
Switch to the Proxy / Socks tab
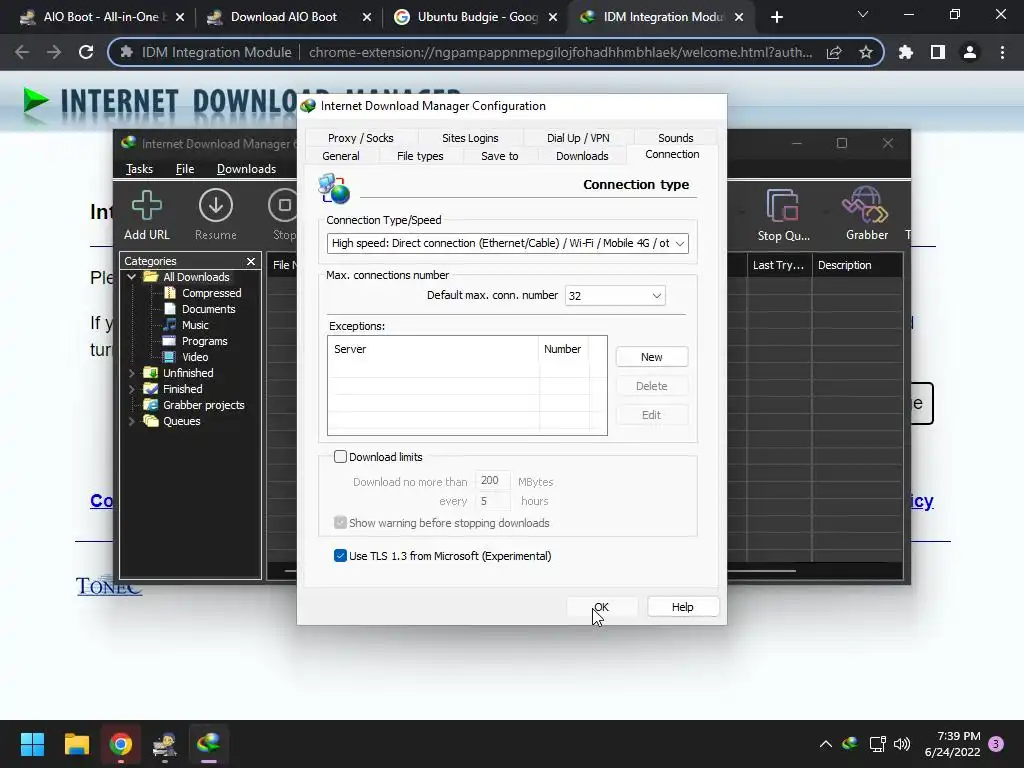point(360,138)
